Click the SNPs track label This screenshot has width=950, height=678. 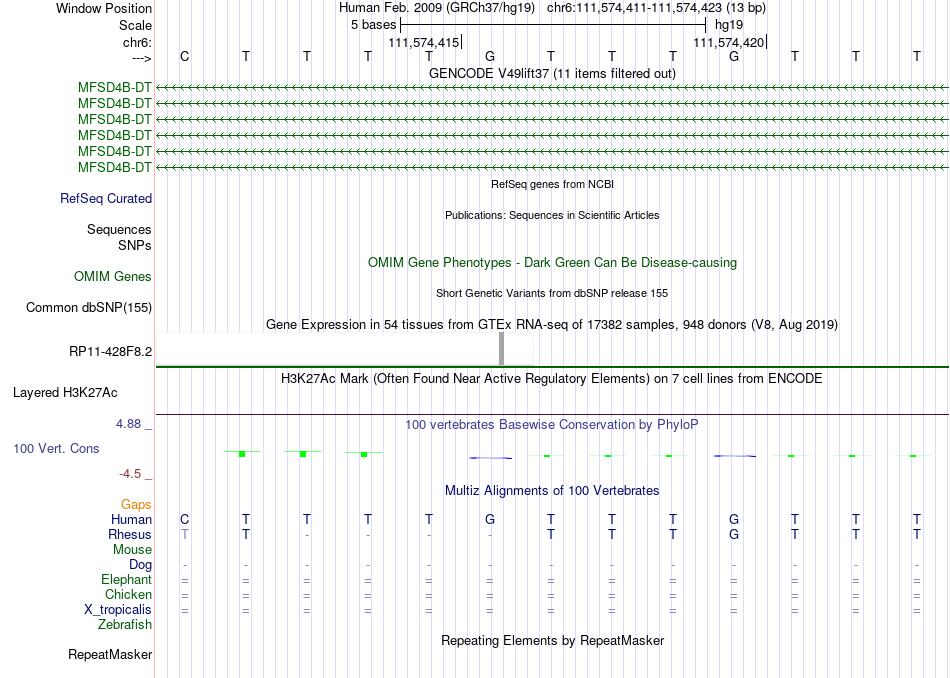tap(135, 245)
